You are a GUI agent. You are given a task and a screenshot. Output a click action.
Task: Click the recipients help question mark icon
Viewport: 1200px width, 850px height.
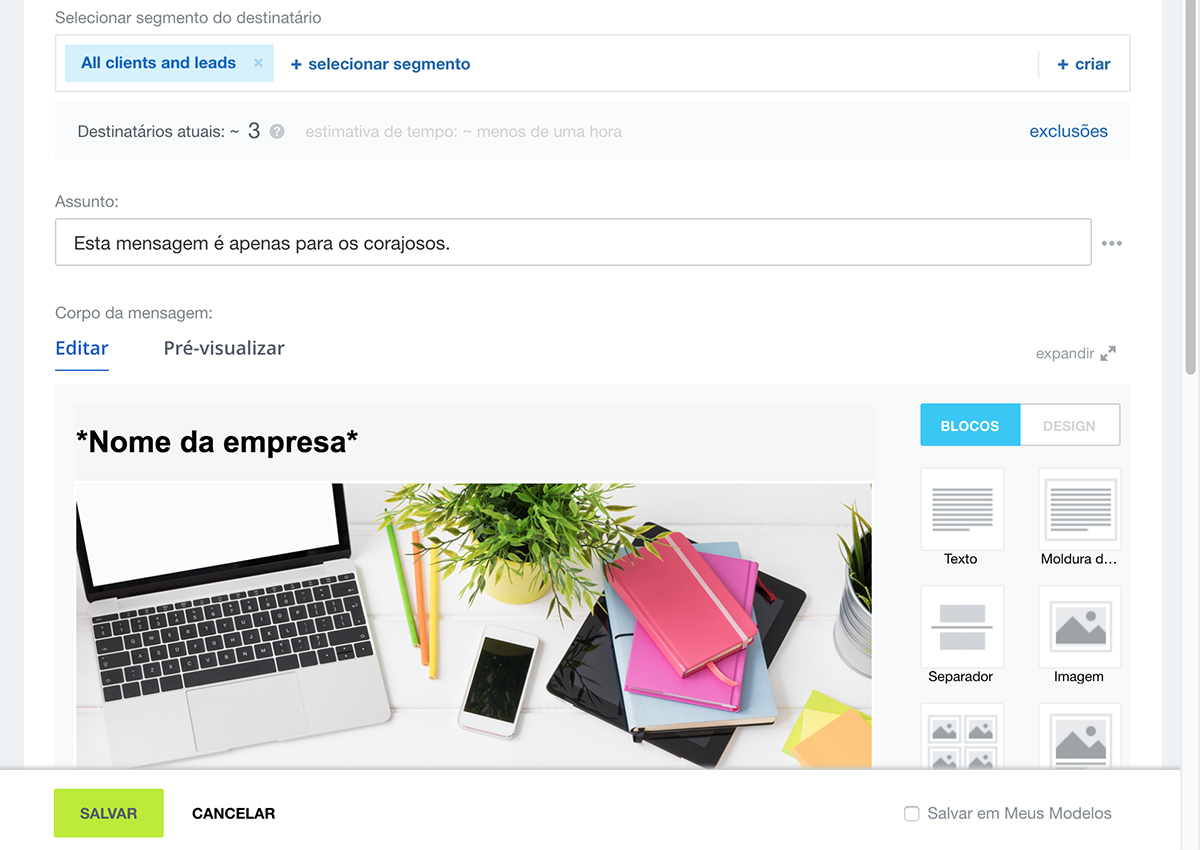click(x=277, y=132)
